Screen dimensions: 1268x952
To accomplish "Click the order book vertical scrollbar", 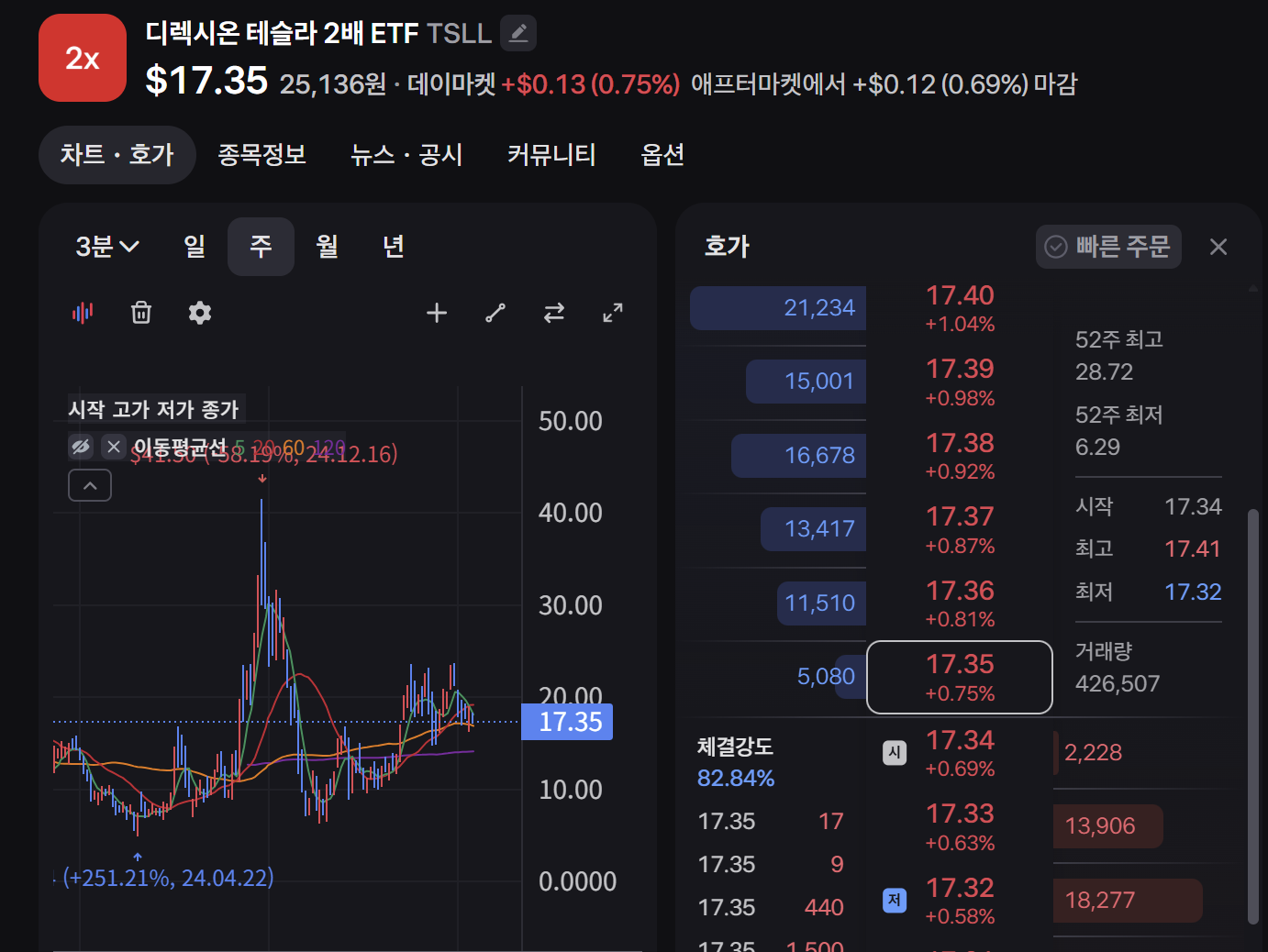I will click(x=1253, y=715).
